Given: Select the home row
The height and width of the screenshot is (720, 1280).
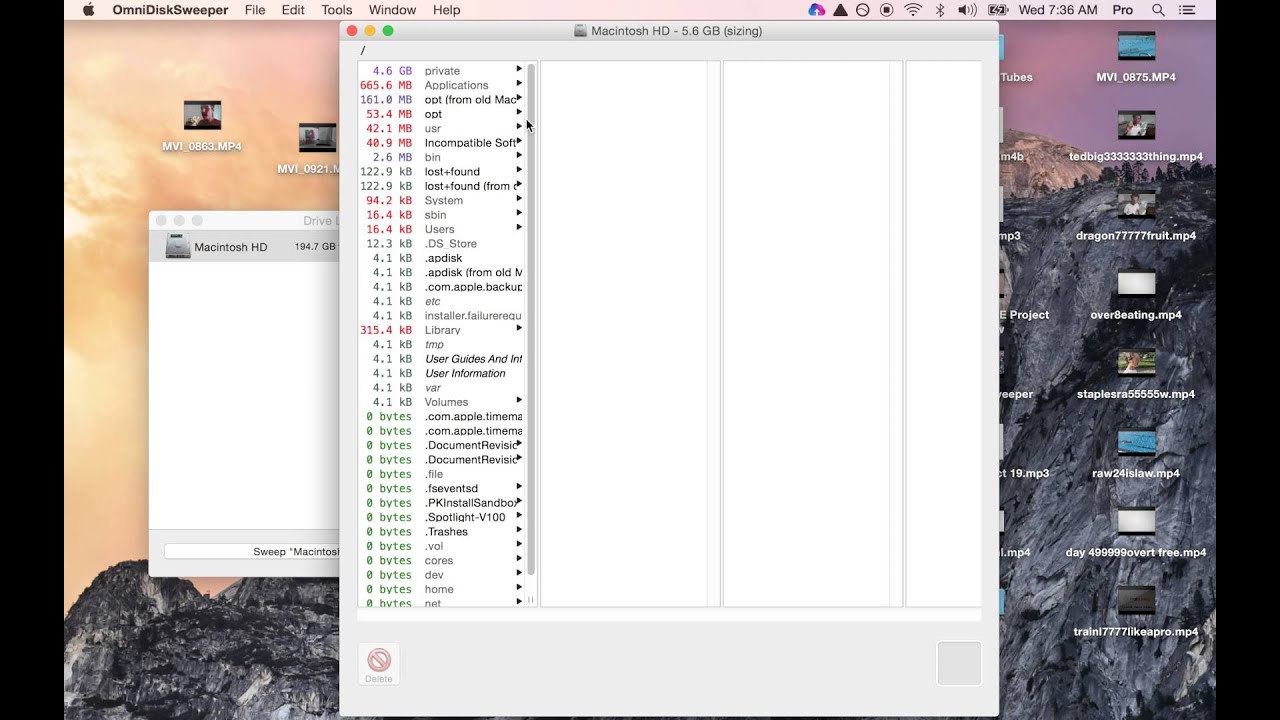Looking at the screenshot, I should pos(441,589).
